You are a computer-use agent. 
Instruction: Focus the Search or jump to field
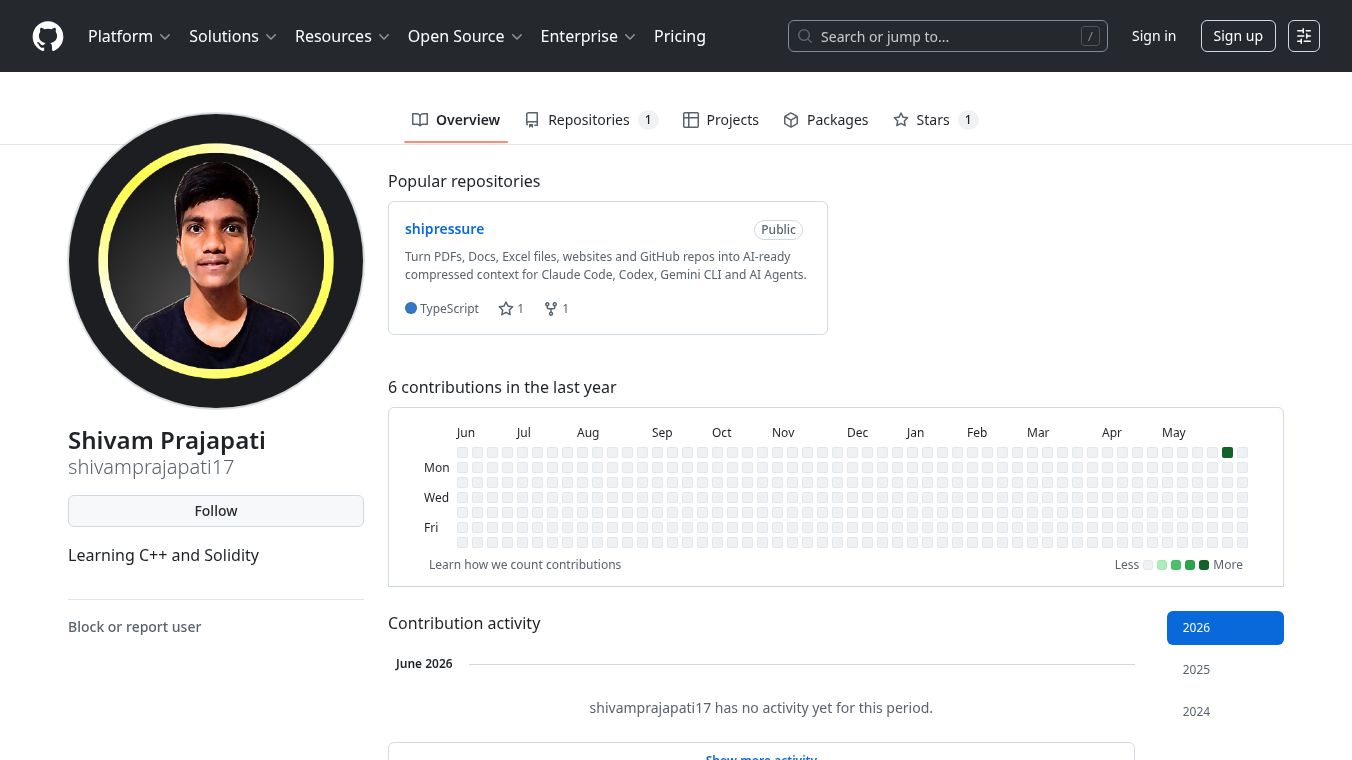[x=947, y=36]
